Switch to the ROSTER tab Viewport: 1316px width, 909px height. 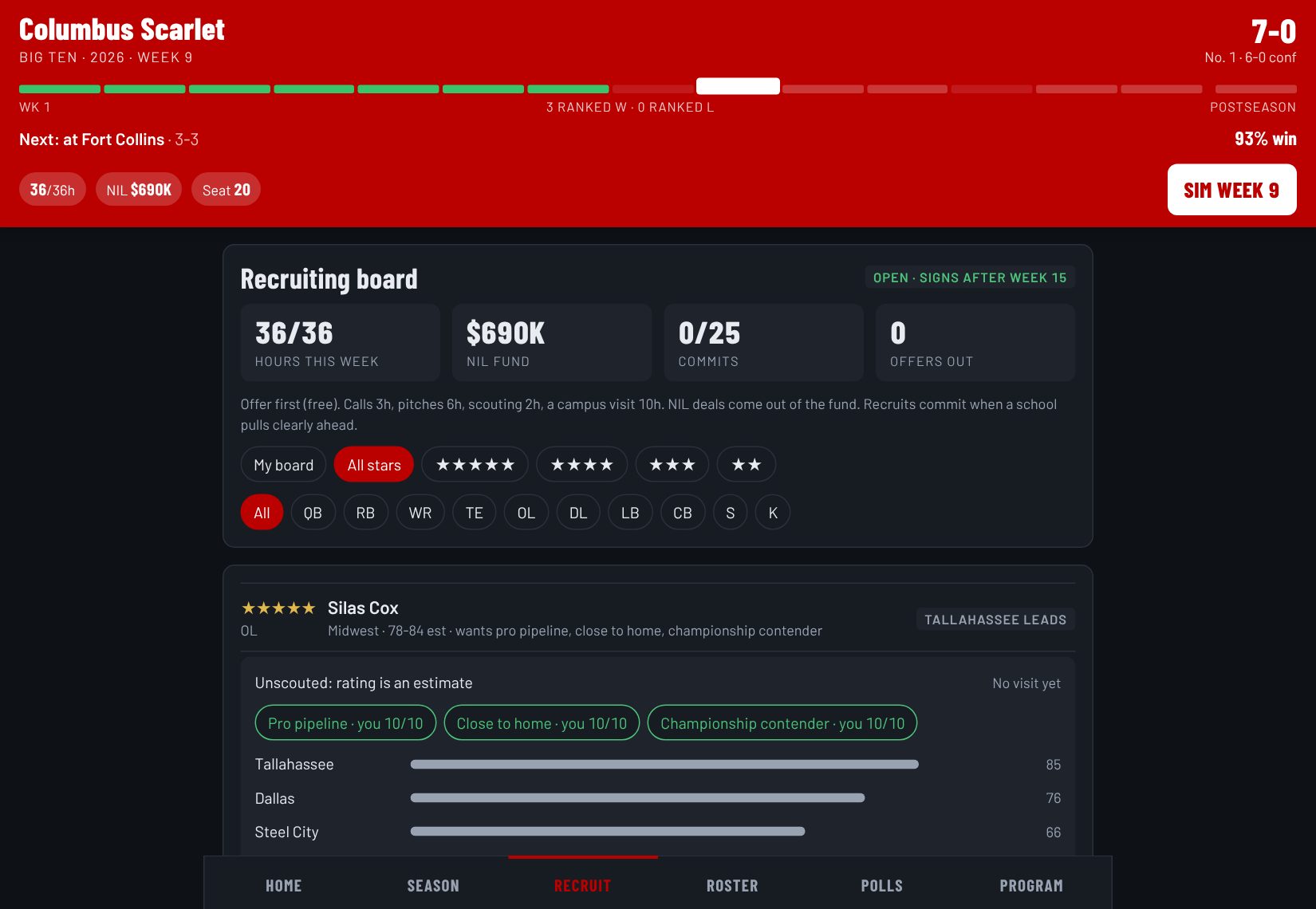coord(732,886)
